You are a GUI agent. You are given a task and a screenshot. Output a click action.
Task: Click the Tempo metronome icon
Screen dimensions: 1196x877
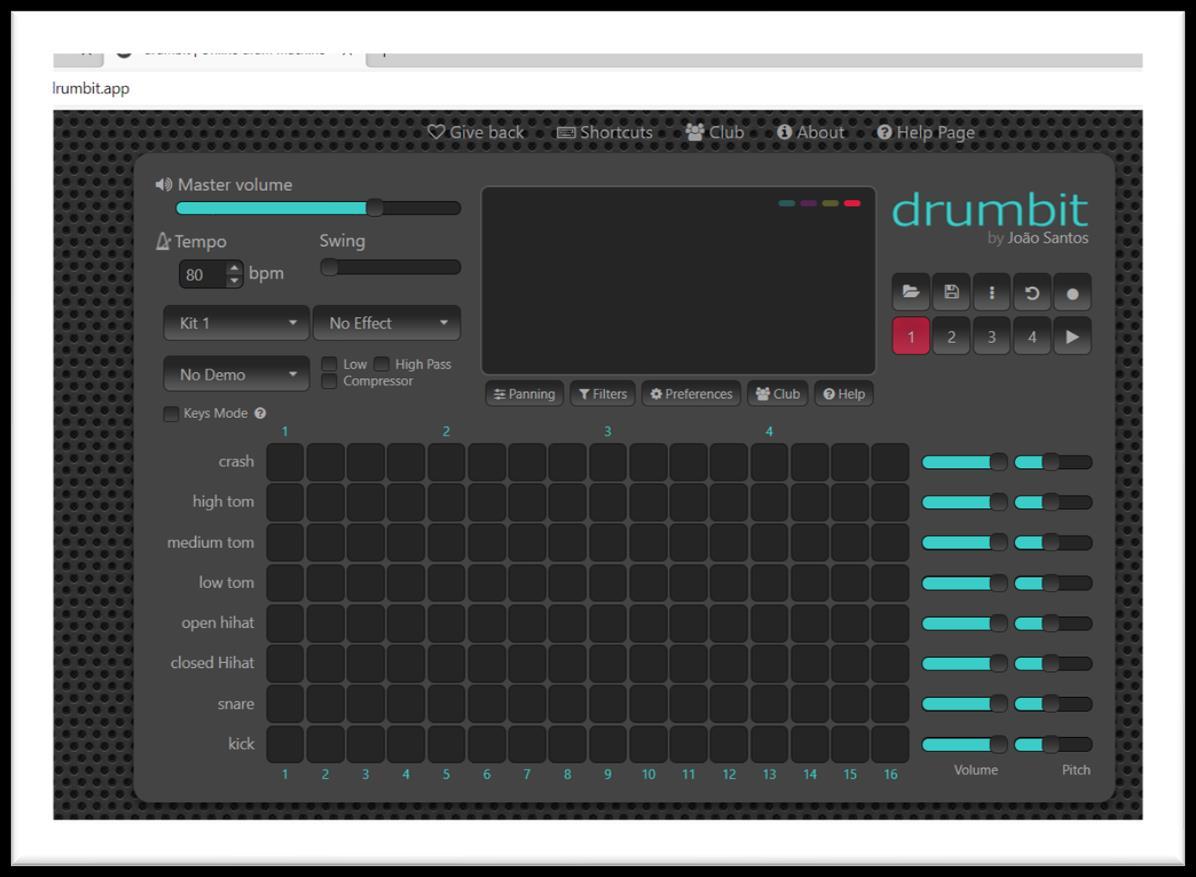click(162, 241)
